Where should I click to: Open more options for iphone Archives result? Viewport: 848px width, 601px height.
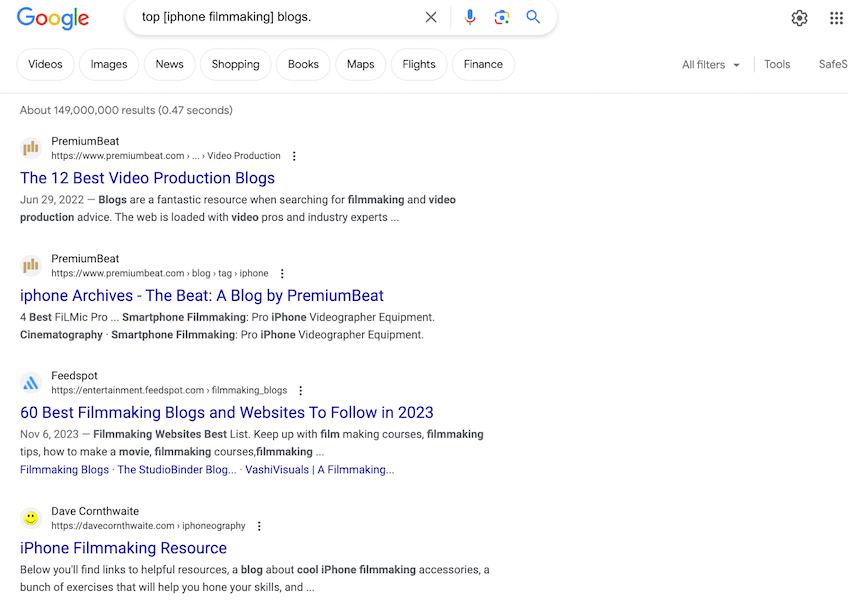[x=282, y=274]
